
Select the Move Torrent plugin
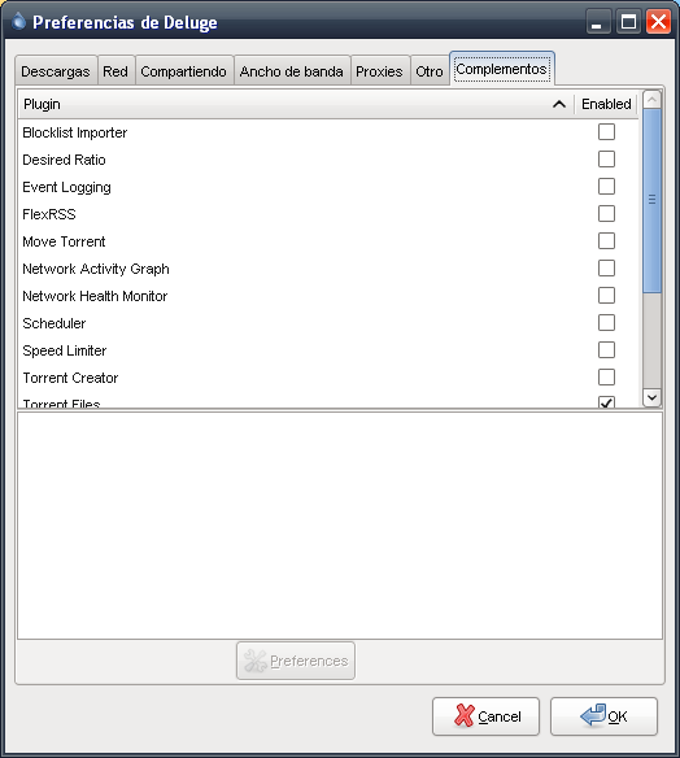tap(329, 241)
